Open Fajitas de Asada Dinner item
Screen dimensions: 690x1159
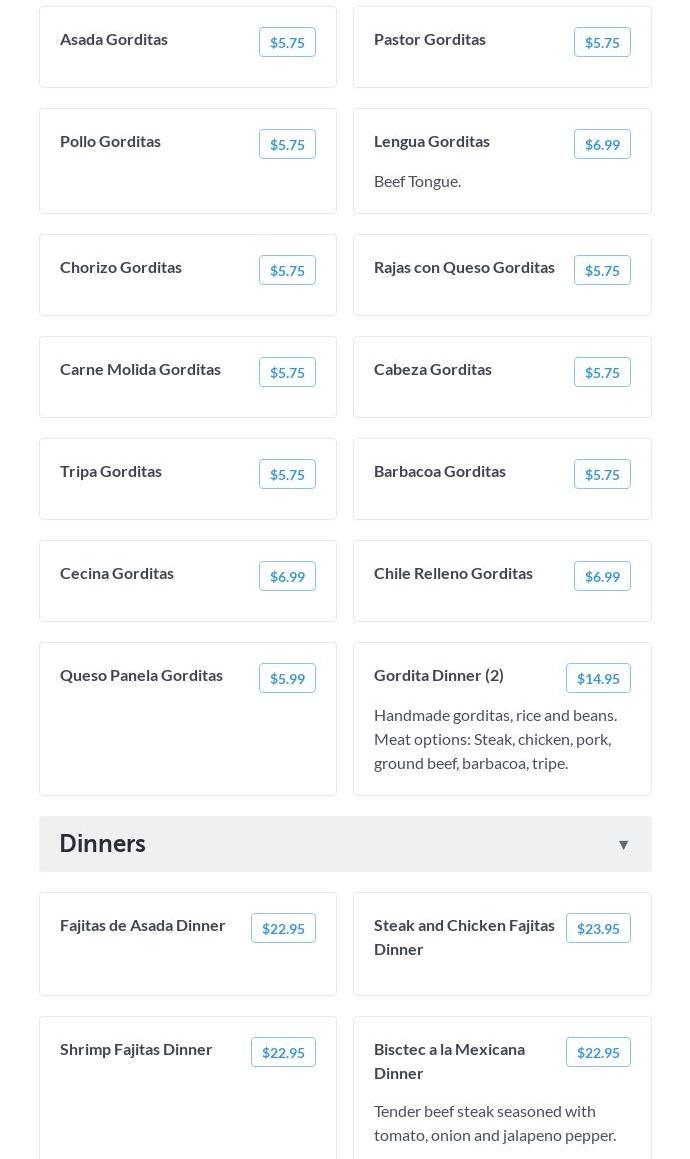click(143, 925)
